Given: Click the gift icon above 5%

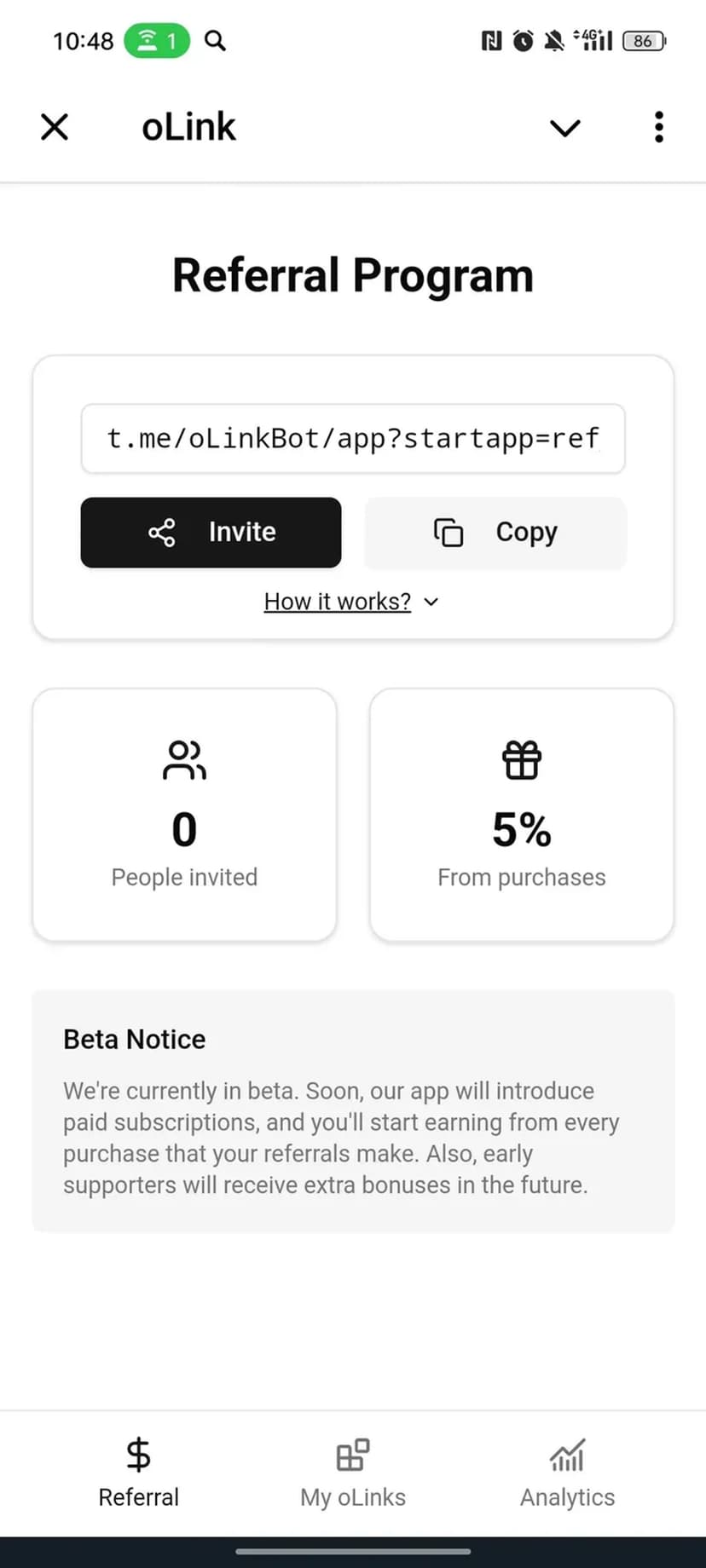Looking at the screenshot, I should [522, 760].
